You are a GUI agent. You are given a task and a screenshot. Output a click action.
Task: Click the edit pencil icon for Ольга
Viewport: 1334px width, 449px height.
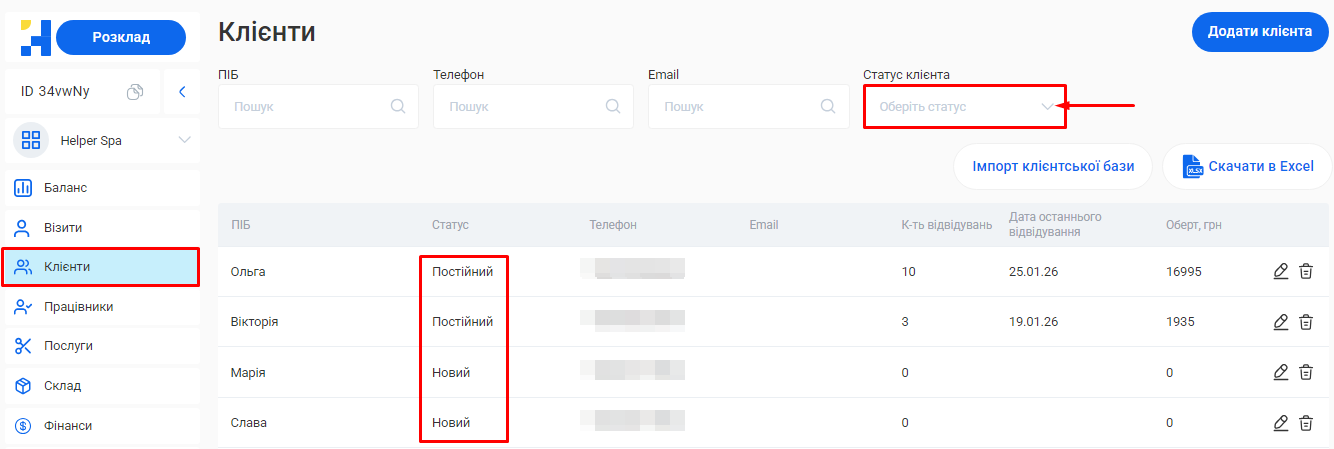click(x=1280, y=271)
